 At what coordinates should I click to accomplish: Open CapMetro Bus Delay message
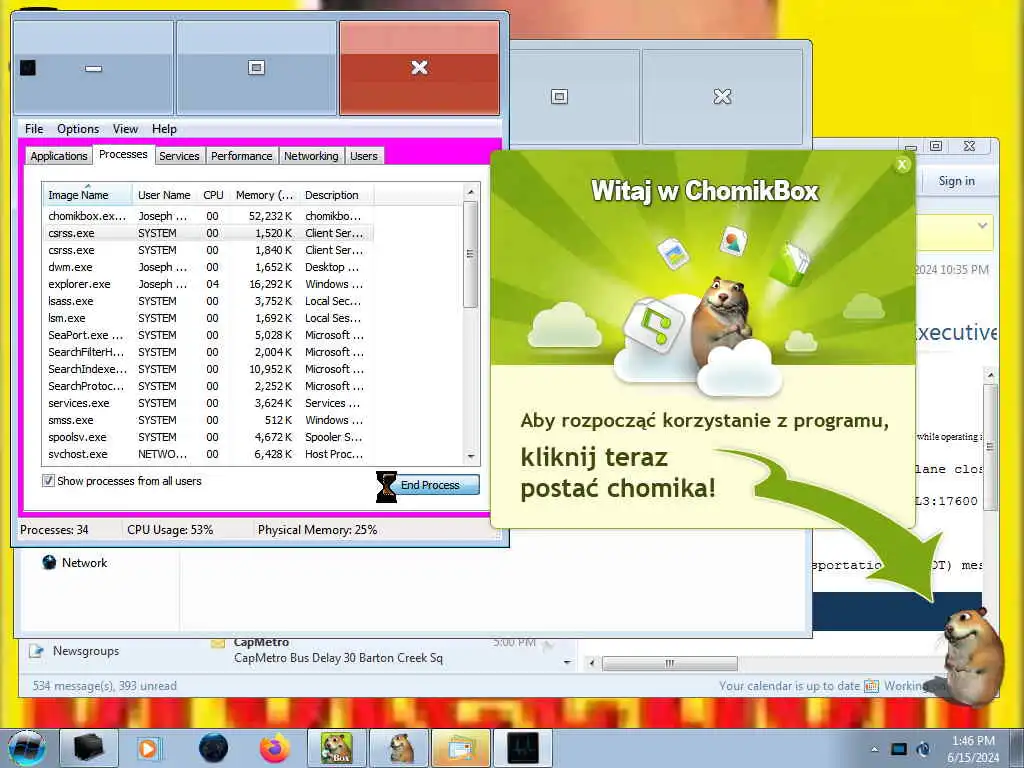tap(338, 658)
